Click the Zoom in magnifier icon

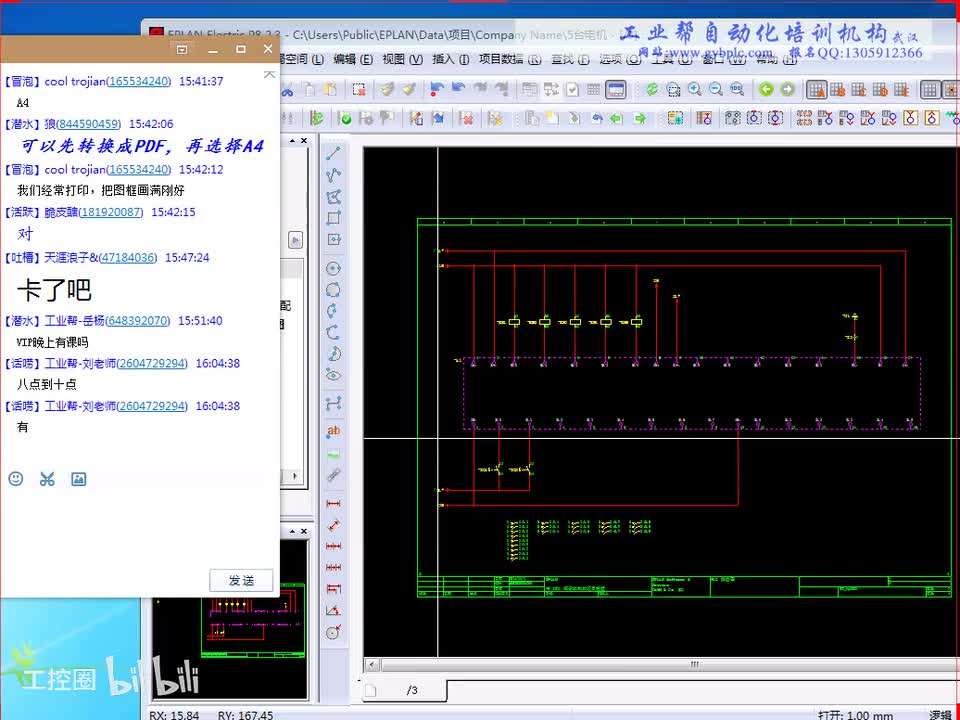point(694,90)
